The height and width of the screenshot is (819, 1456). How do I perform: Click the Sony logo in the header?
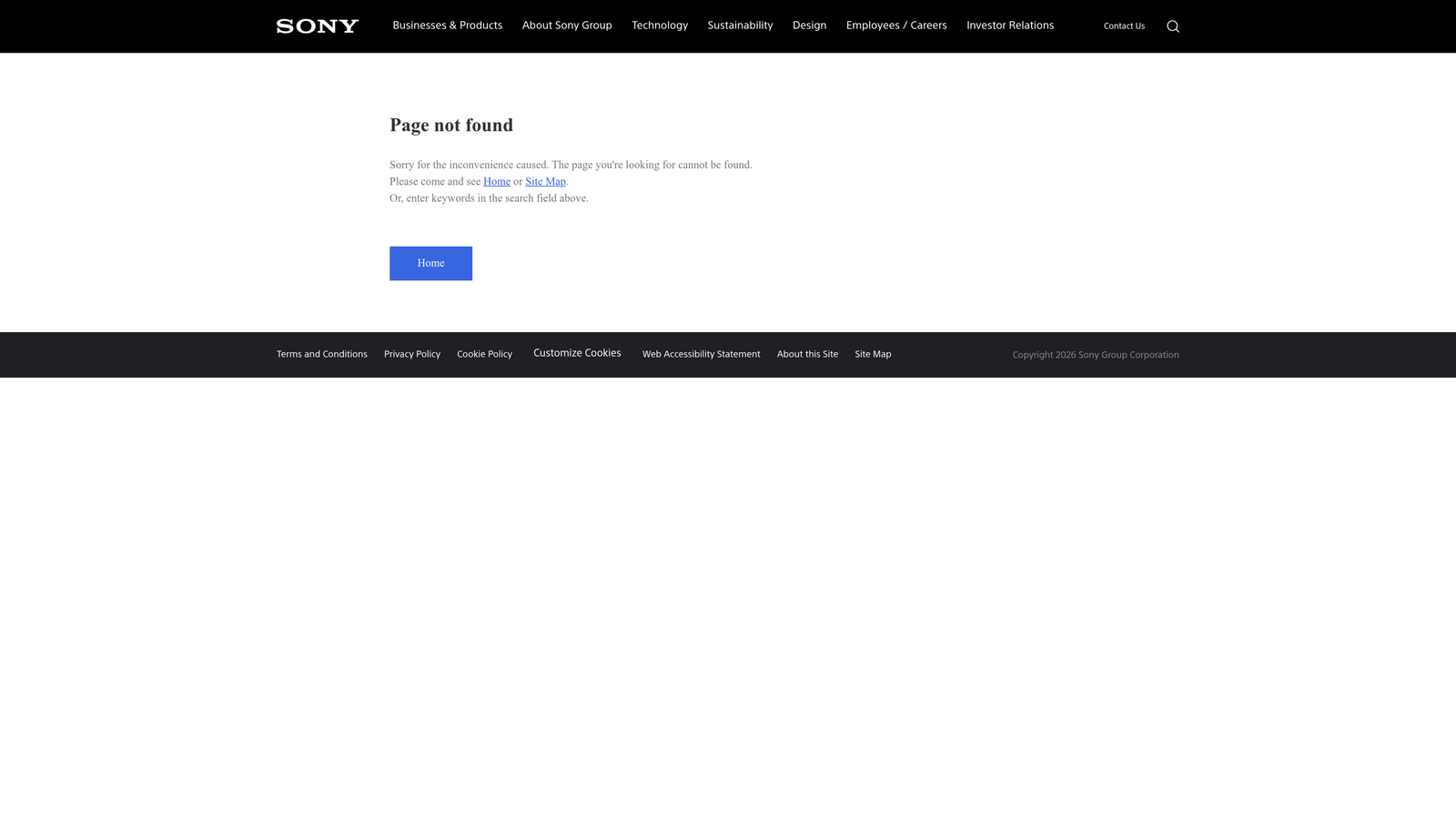[x=318, y=26]
